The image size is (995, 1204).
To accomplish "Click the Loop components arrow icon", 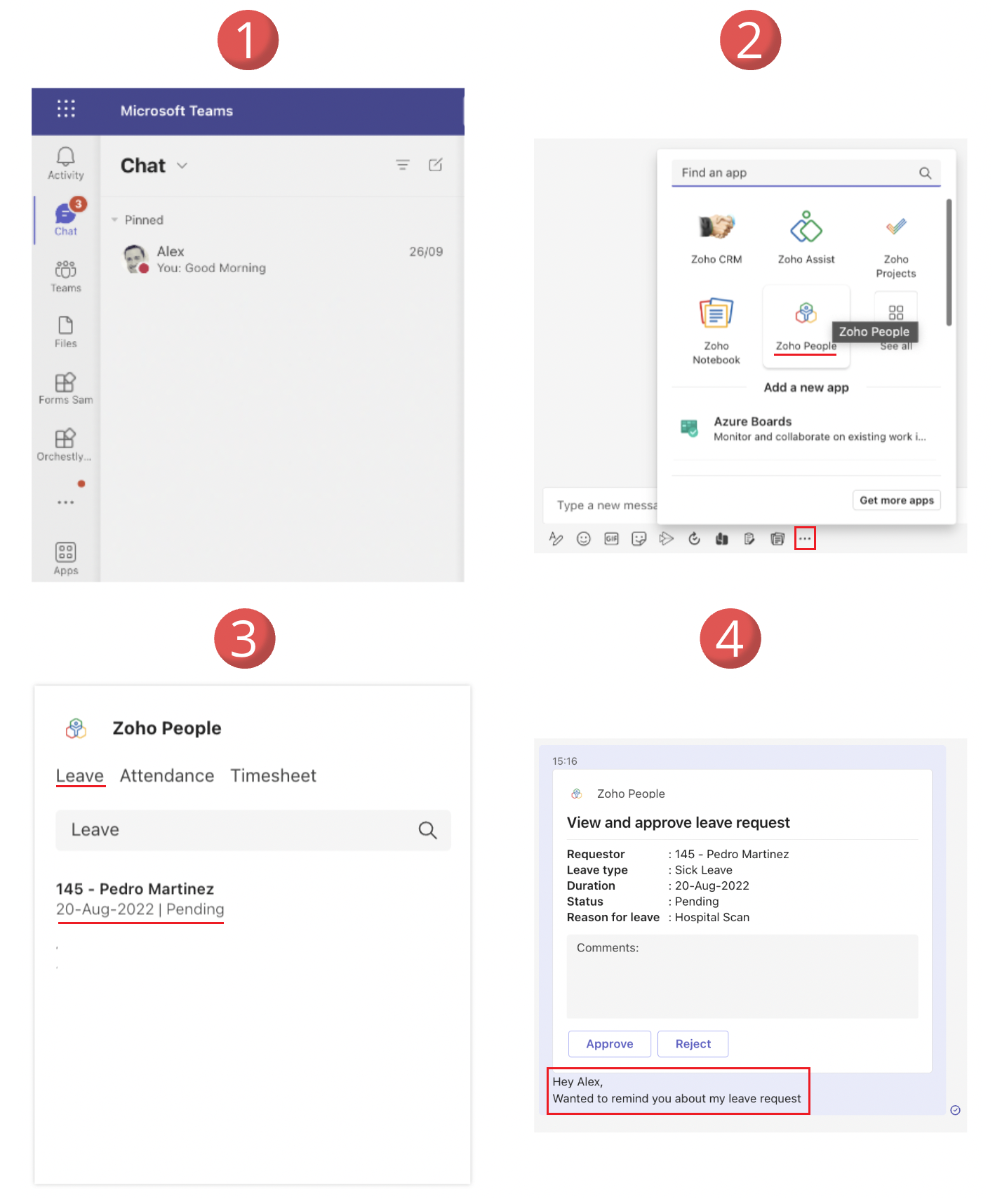I will tap(666, 539).
